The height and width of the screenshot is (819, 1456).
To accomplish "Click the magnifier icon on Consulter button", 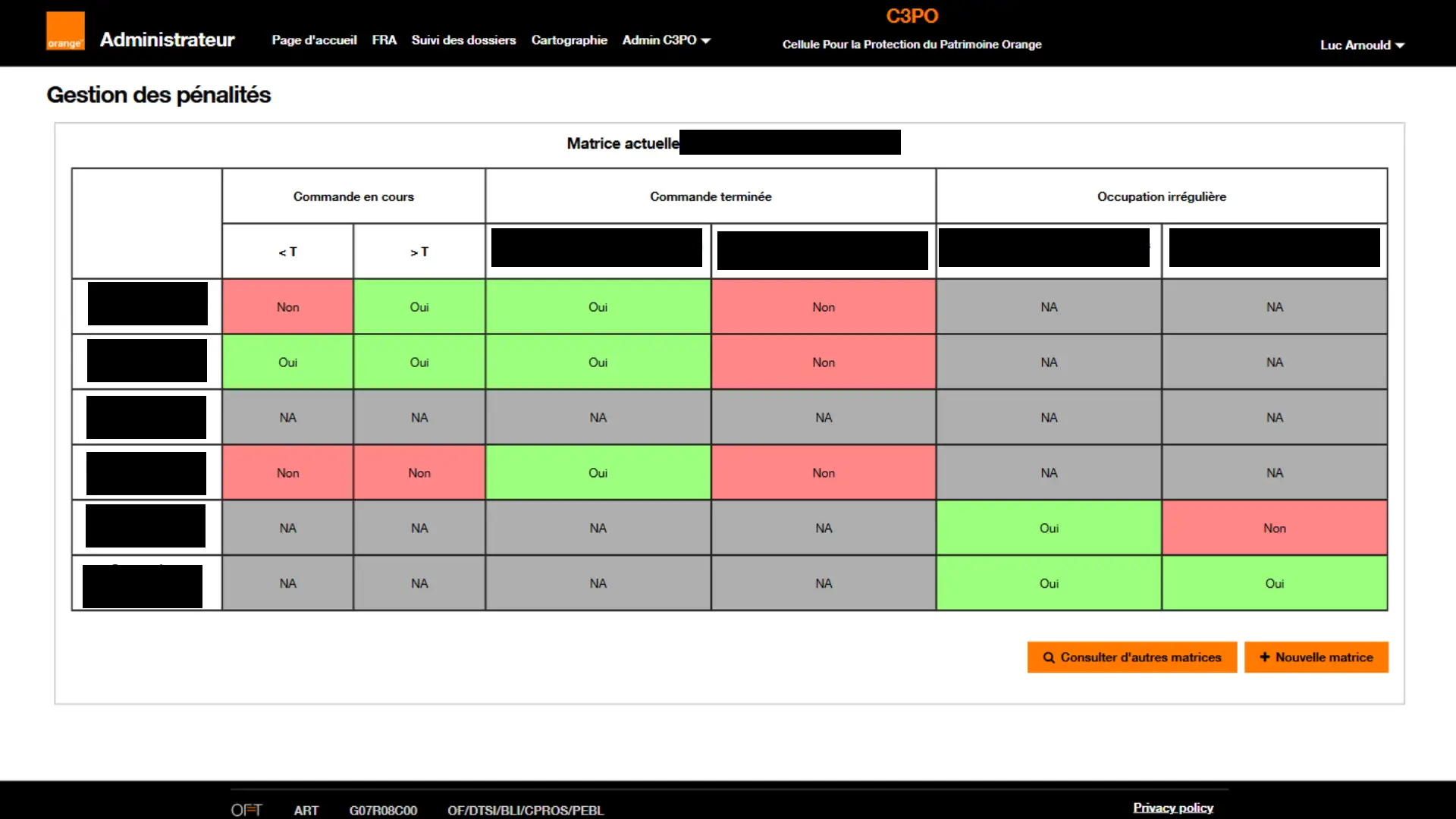I will [1049, 657].
